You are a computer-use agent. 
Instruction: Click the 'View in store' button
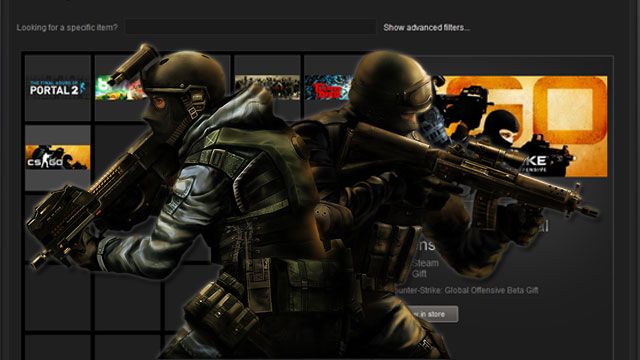point(432,314)
